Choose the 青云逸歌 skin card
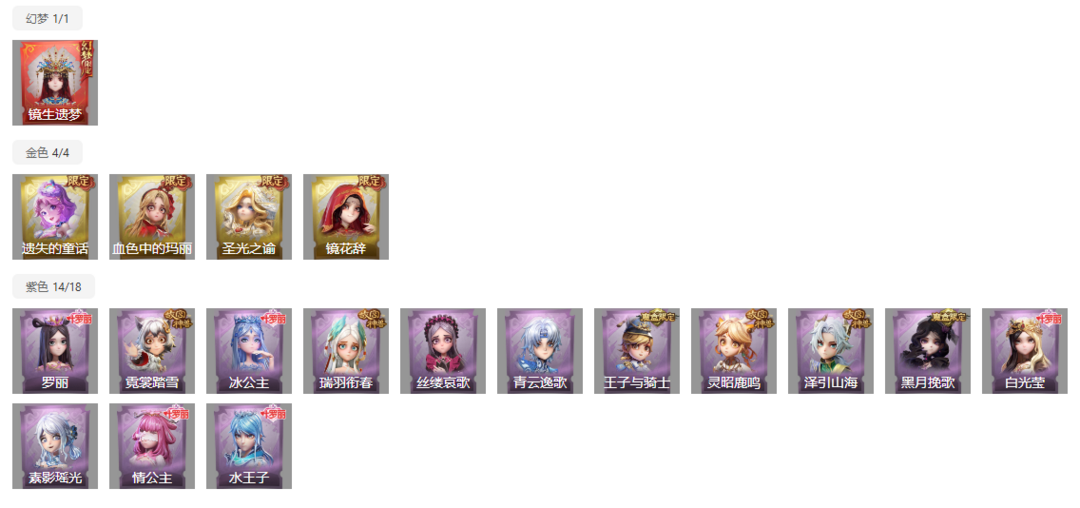The width and height of the screenshot is (1080, 508). click(540, 351)
